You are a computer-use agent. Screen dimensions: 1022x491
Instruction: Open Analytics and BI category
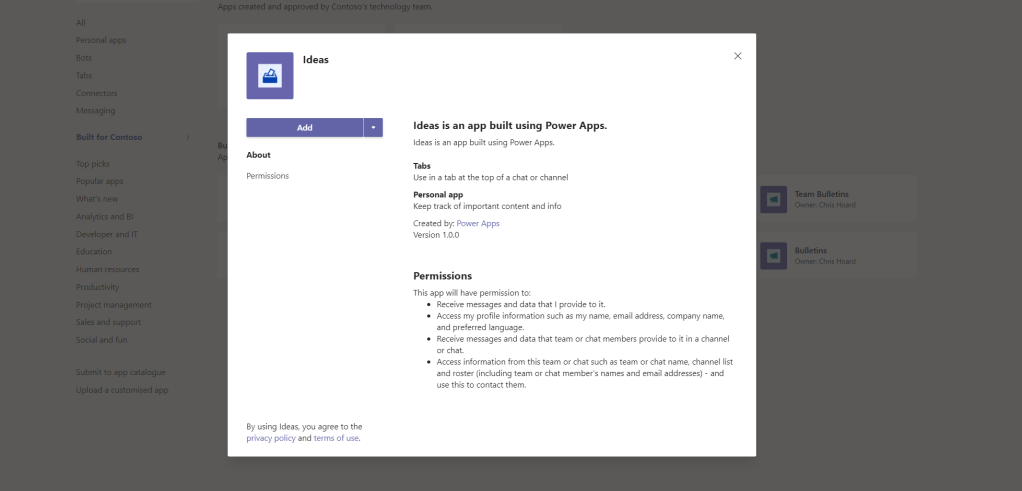point(105,216)
